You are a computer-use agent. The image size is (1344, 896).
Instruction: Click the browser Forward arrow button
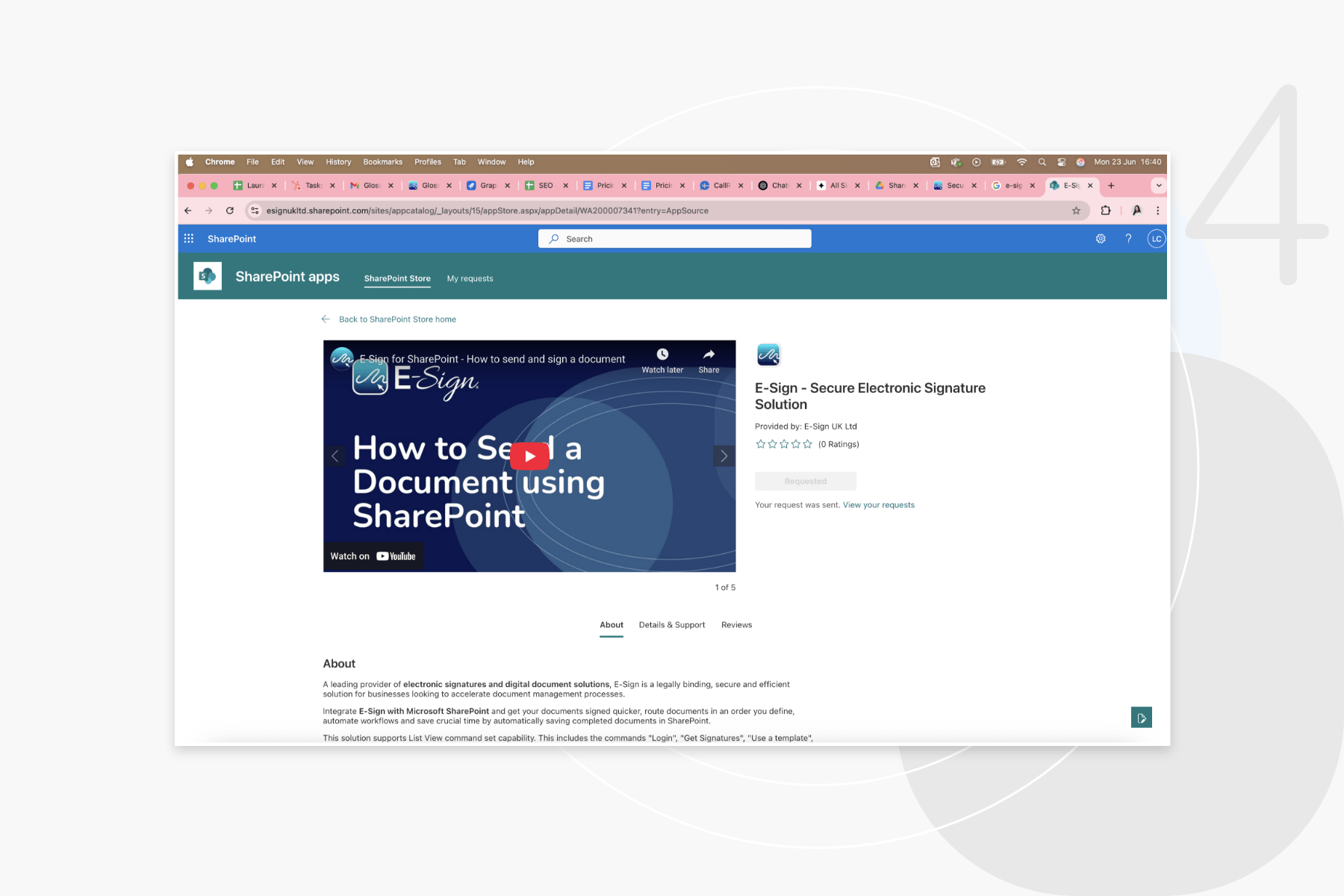pos(209,211)
